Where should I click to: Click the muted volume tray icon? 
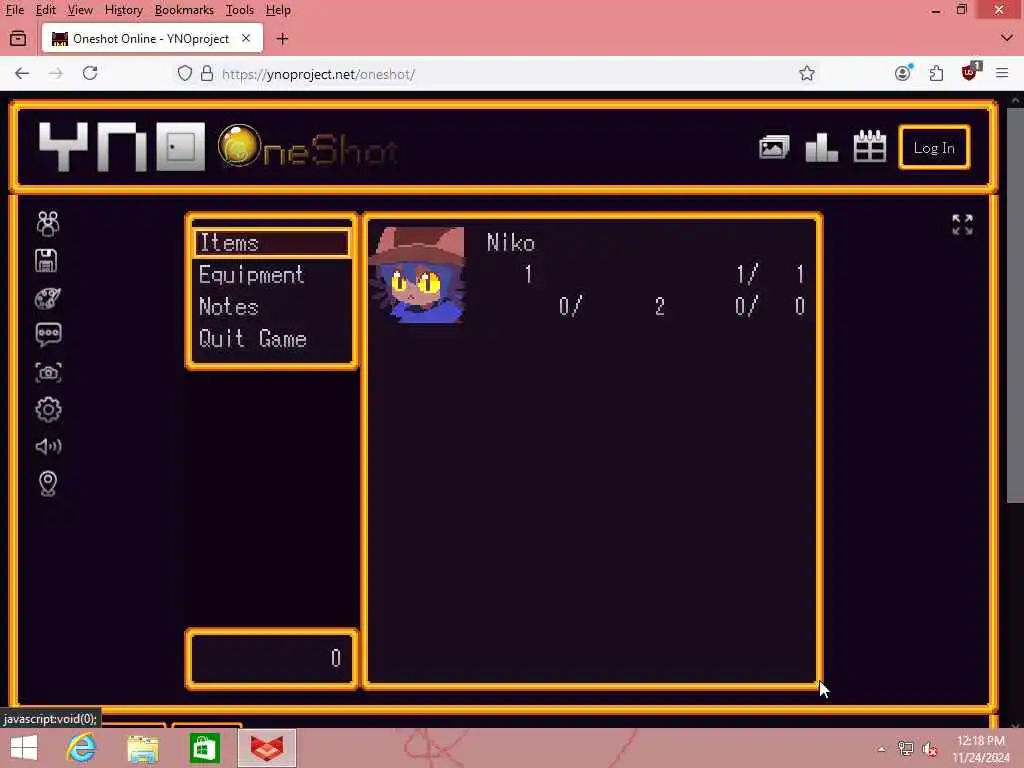click(930, 749)
